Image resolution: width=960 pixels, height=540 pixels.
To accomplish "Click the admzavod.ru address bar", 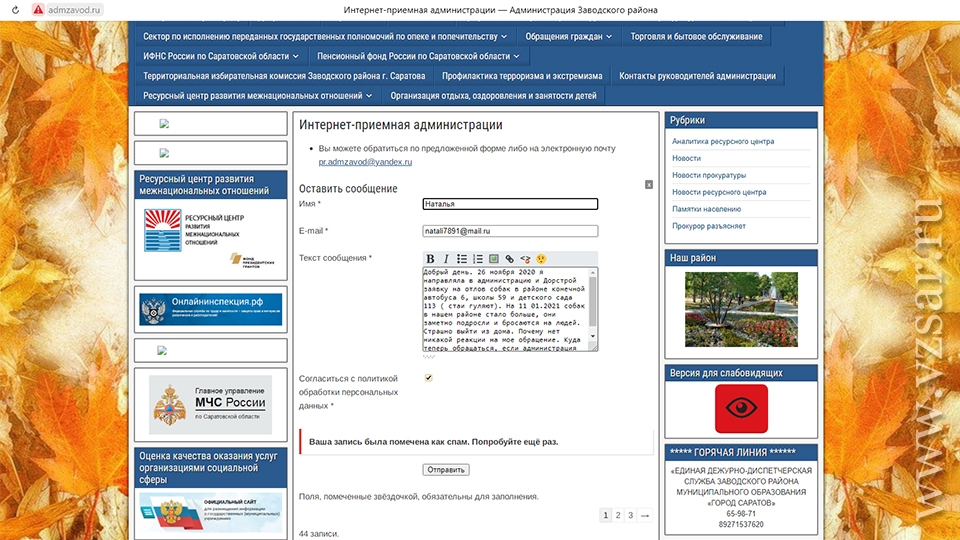I will pos(73,10).
